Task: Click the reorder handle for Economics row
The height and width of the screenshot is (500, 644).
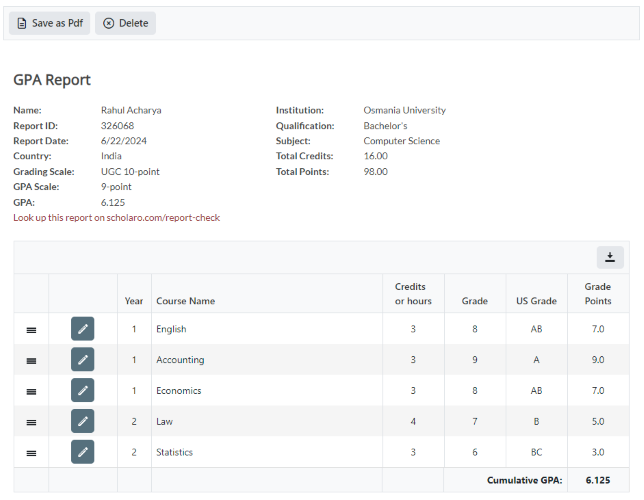Action: tap(31, 392)
